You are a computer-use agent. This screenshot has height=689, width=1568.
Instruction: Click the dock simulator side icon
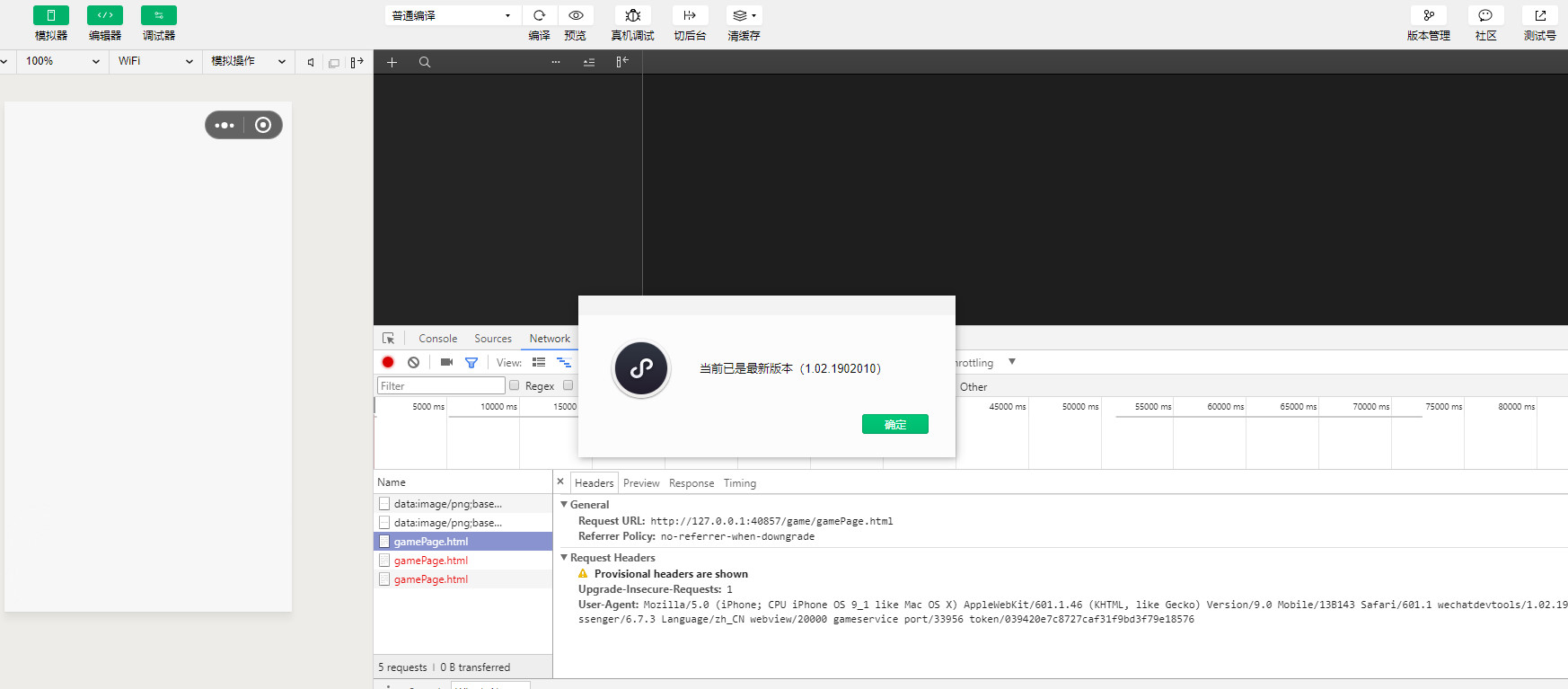[357, 62]
